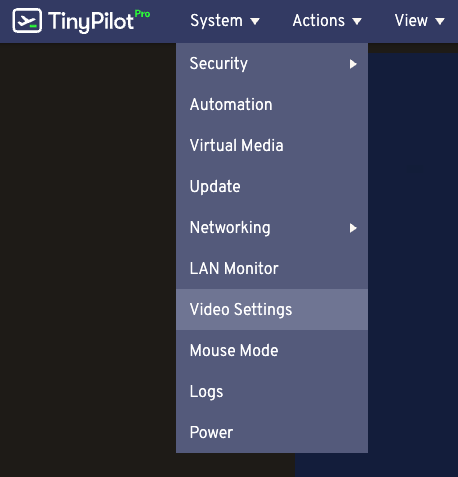The image size is (458, 477).
Task: Select the Update menu entry
Action: click(x=272, y=186)
